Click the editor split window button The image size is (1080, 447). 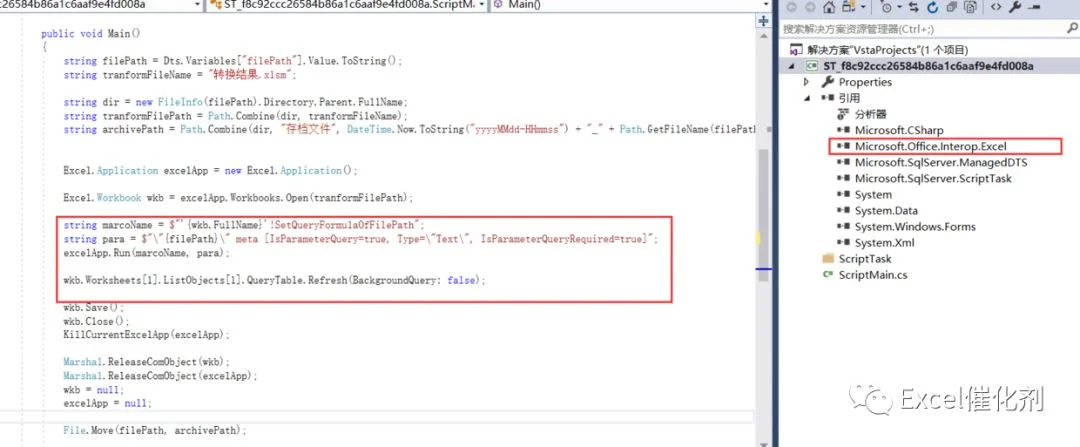(x=763, y=21)
